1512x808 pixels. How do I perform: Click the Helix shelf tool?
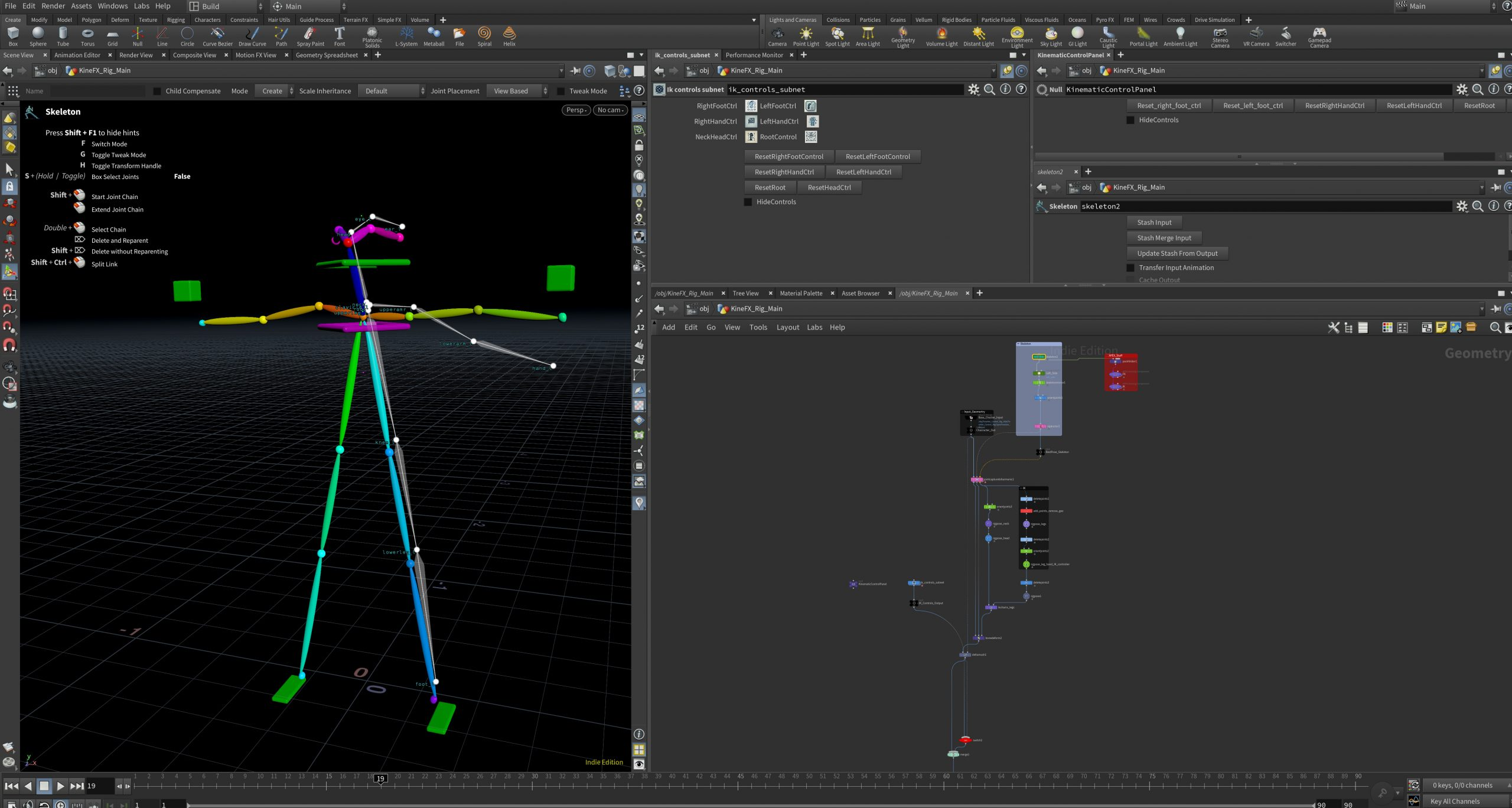tap(509, 36)
